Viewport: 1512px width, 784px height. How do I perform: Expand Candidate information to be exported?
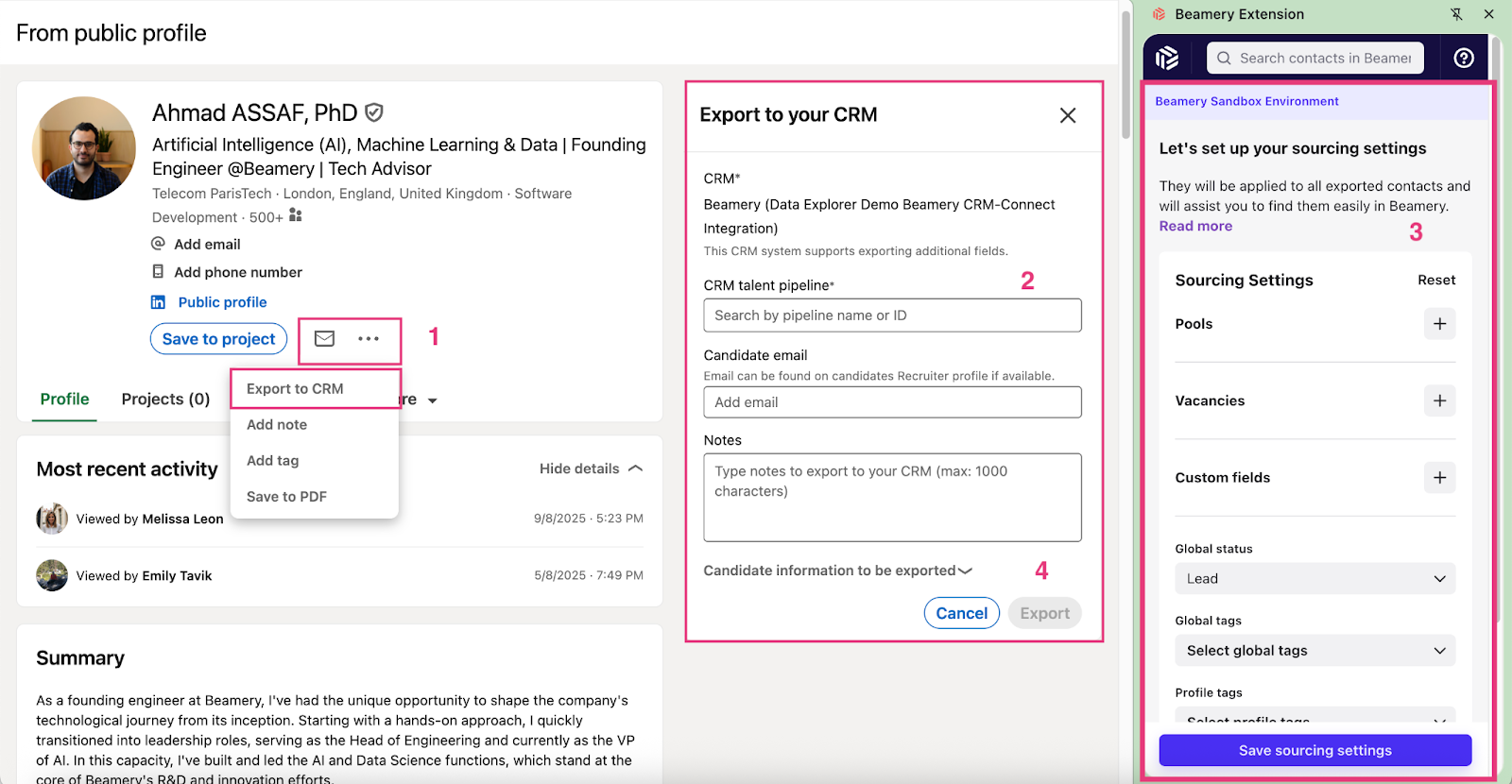tap(837, 571)
